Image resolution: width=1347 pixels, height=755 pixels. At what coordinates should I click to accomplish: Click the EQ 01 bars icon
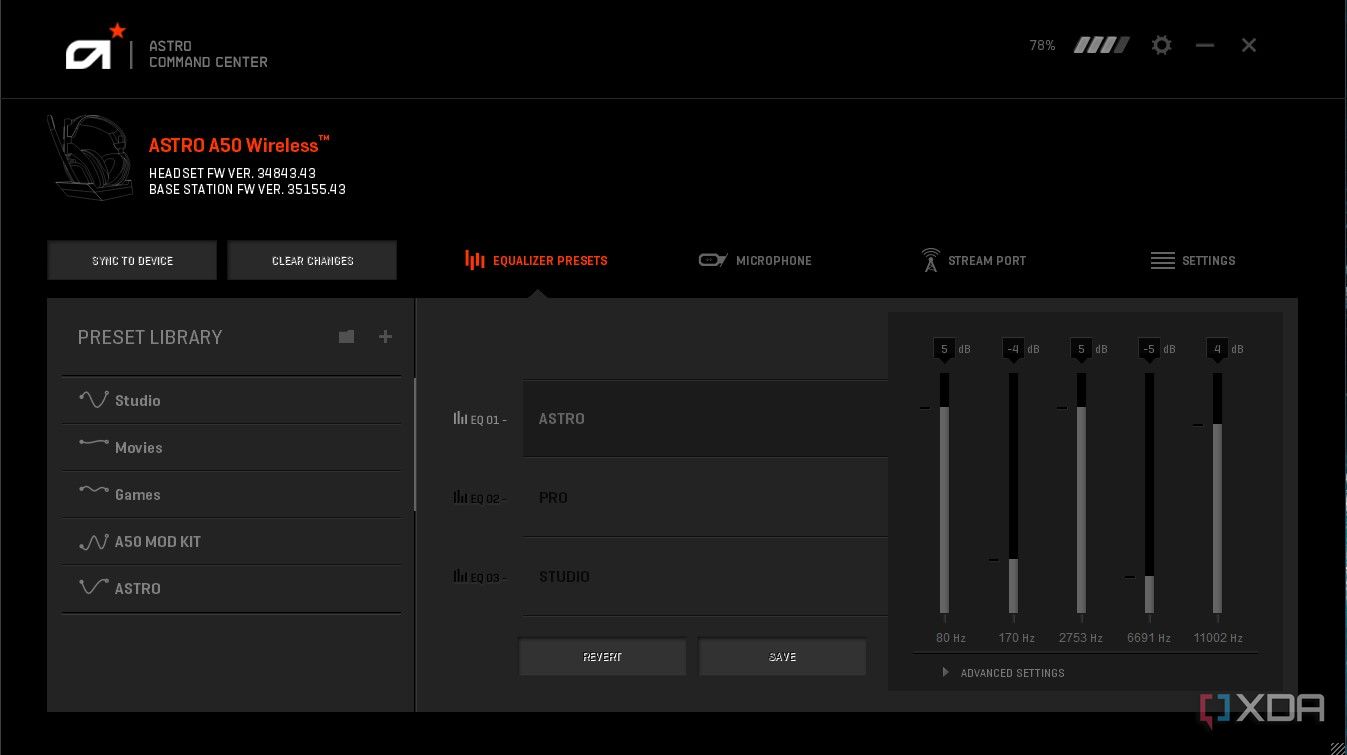coord(460,419)
